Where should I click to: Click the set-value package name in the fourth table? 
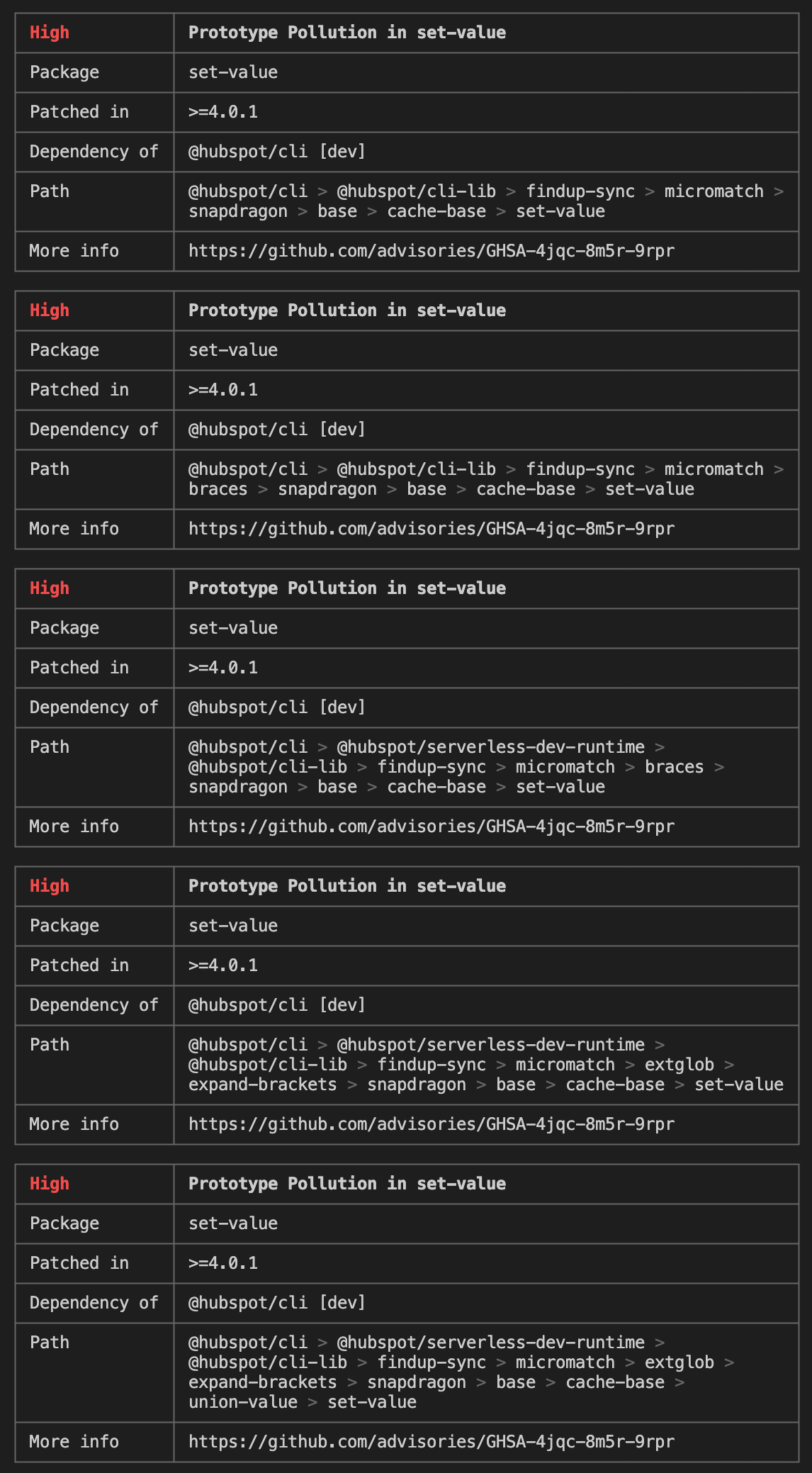(x=233, y=926)
